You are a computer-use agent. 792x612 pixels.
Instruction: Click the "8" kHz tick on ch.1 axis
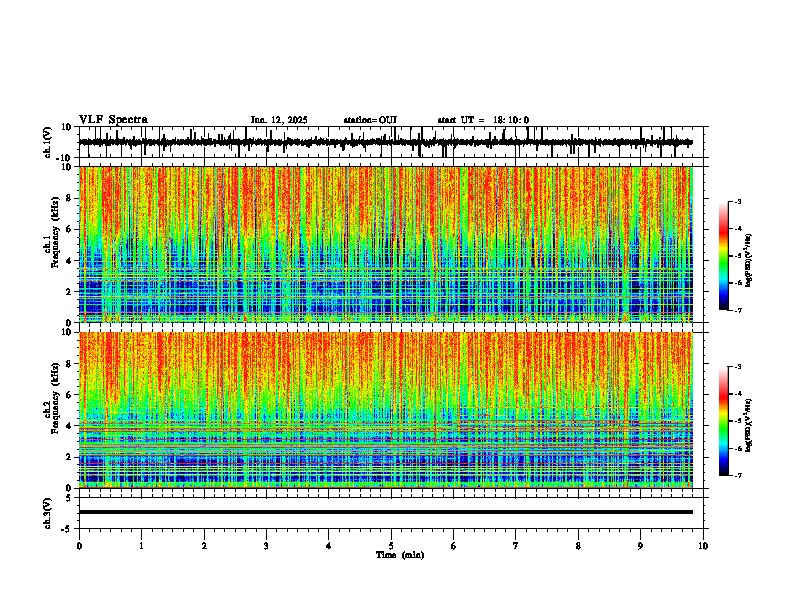(70, 198)
